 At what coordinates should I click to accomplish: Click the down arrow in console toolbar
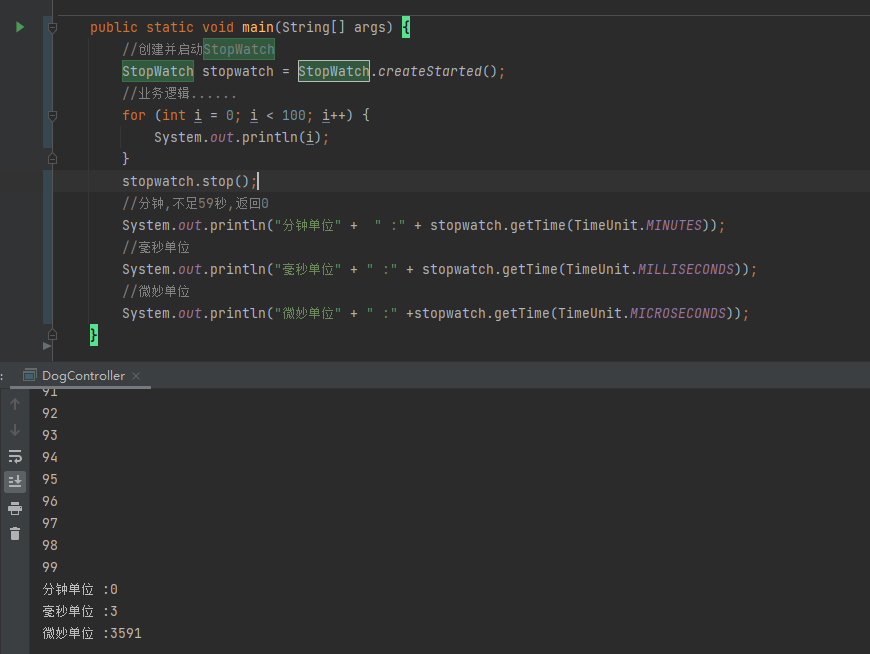click(15, 430)
